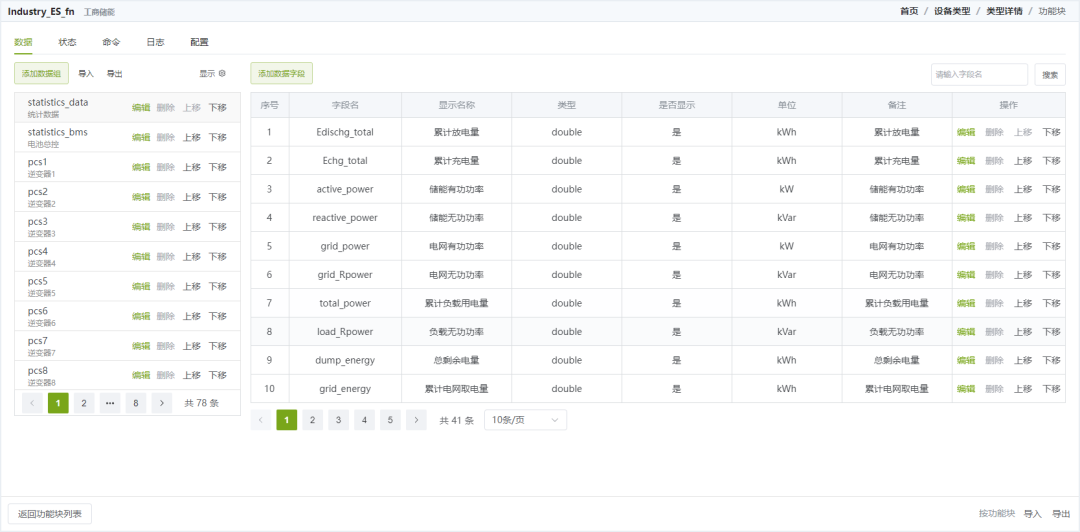
Task: Click ellipsis to jump pages in group list
Action: (110, 403)
